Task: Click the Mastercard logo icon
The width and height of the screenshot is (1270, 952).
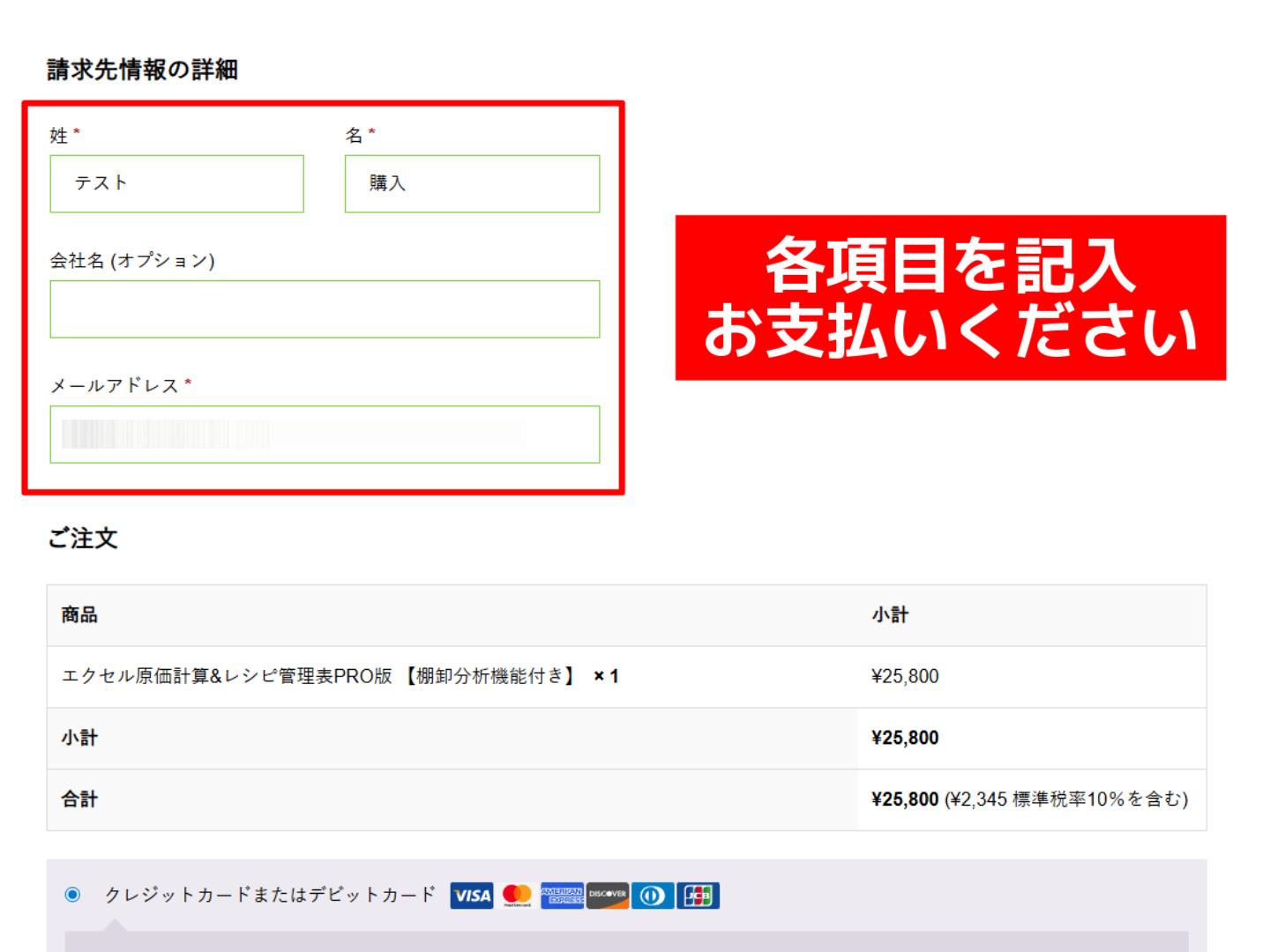Action: coord(517,896)
